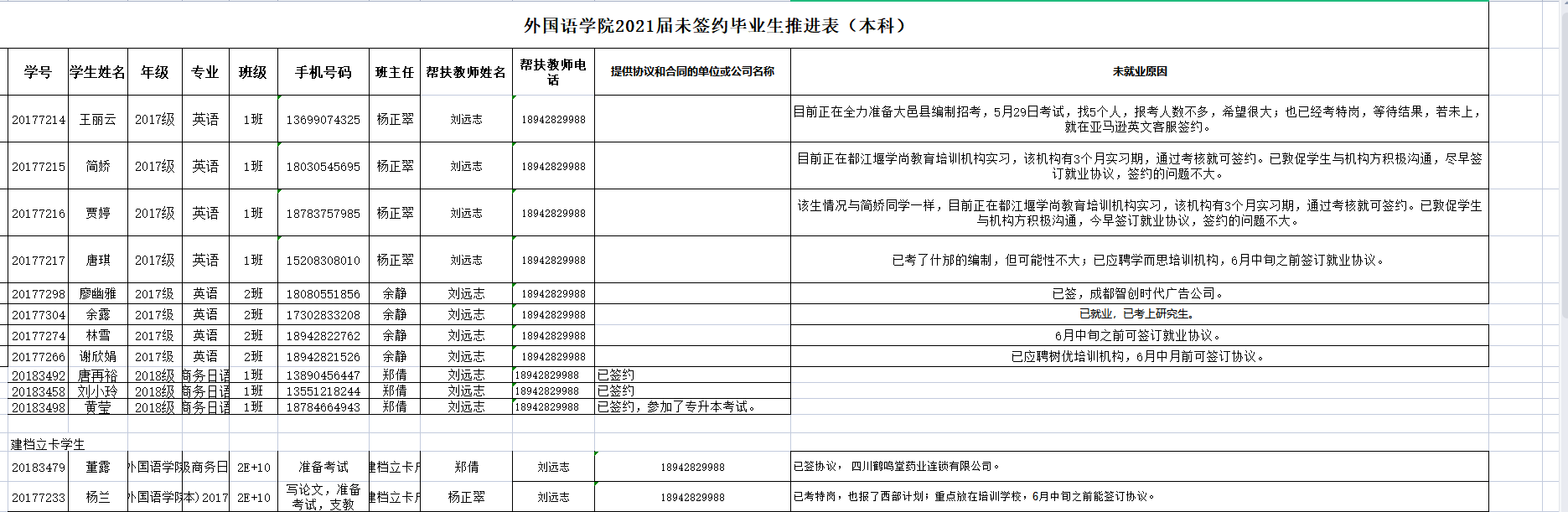Click the 班级 column header

253,72
